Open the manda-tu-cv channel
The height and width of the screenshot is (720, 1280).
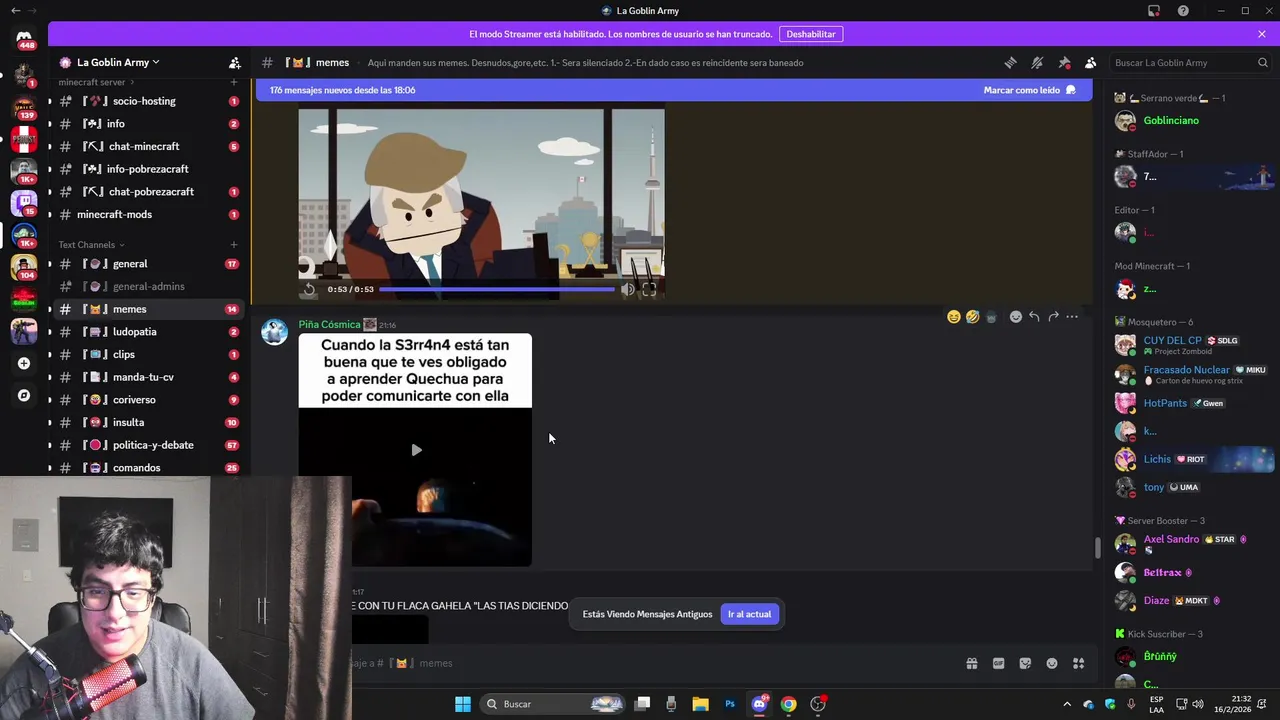148,377
